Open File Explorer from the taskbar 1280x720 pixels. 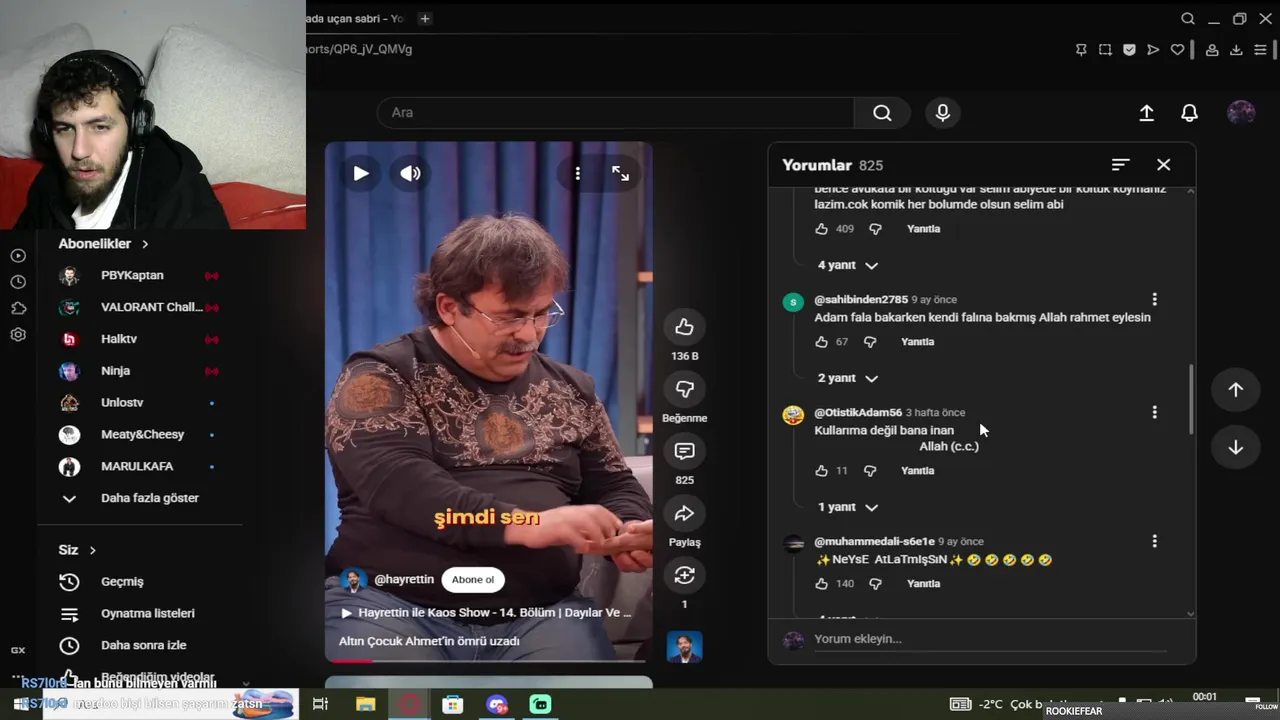[365, 705]
